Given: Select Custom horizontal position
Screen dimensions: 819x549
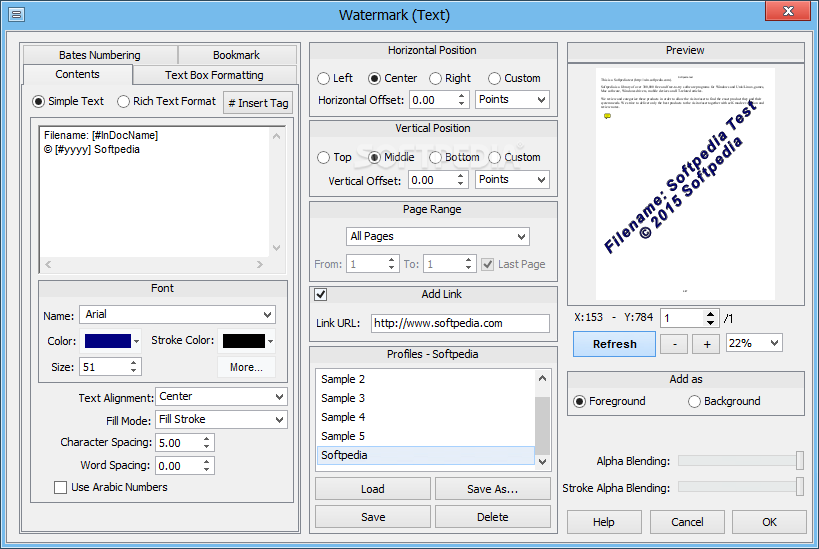Looking at the screenshot, I should click(x=514, y=78).
